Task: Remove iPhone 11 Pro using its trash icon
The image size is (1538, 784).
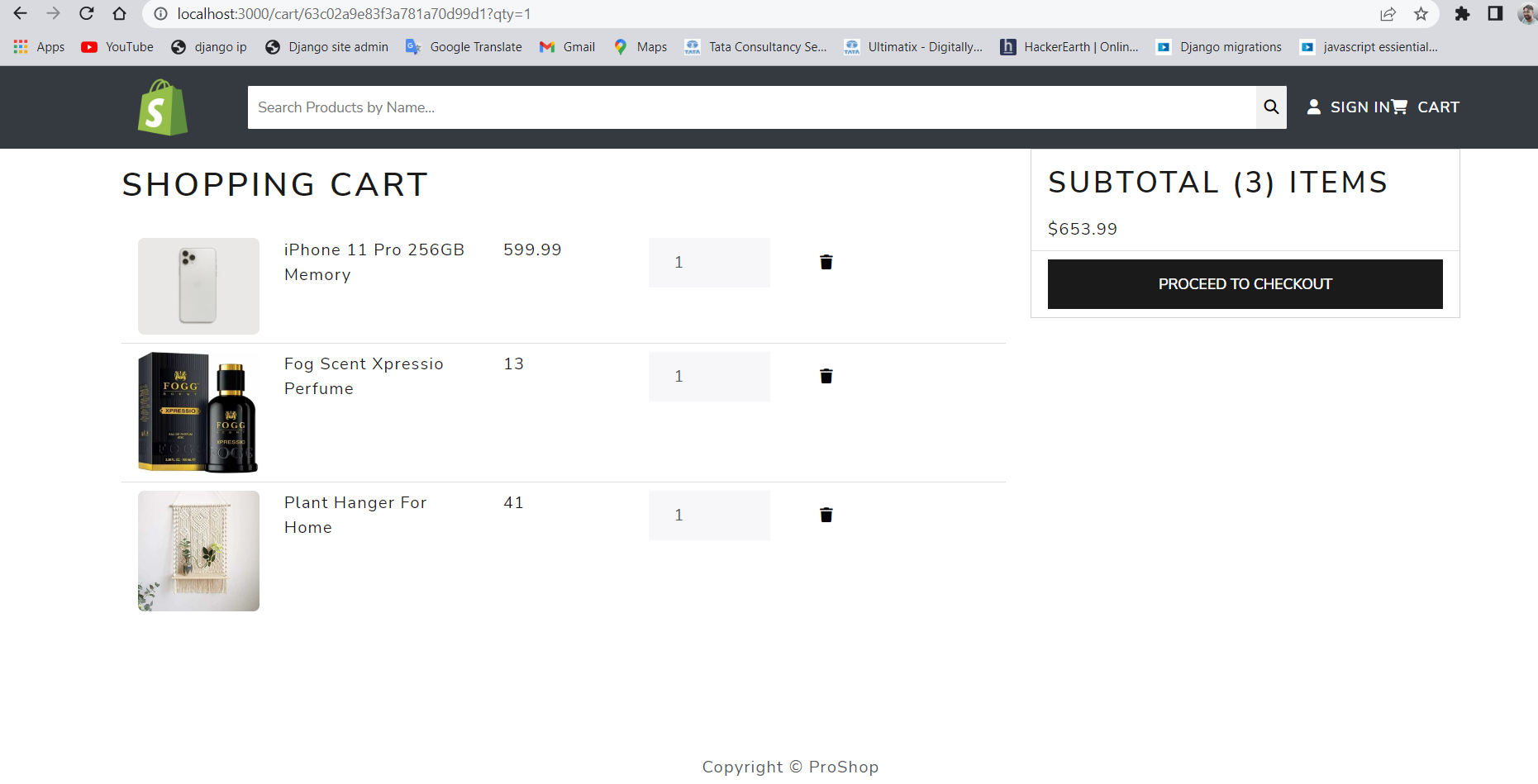Action: point(826,261)
